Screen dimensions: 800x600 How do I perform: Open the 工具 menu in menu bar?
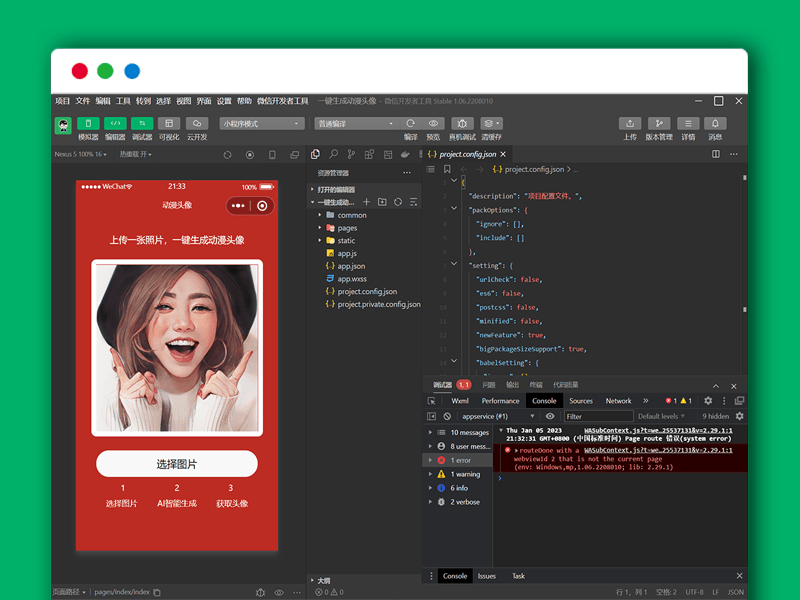123,101
